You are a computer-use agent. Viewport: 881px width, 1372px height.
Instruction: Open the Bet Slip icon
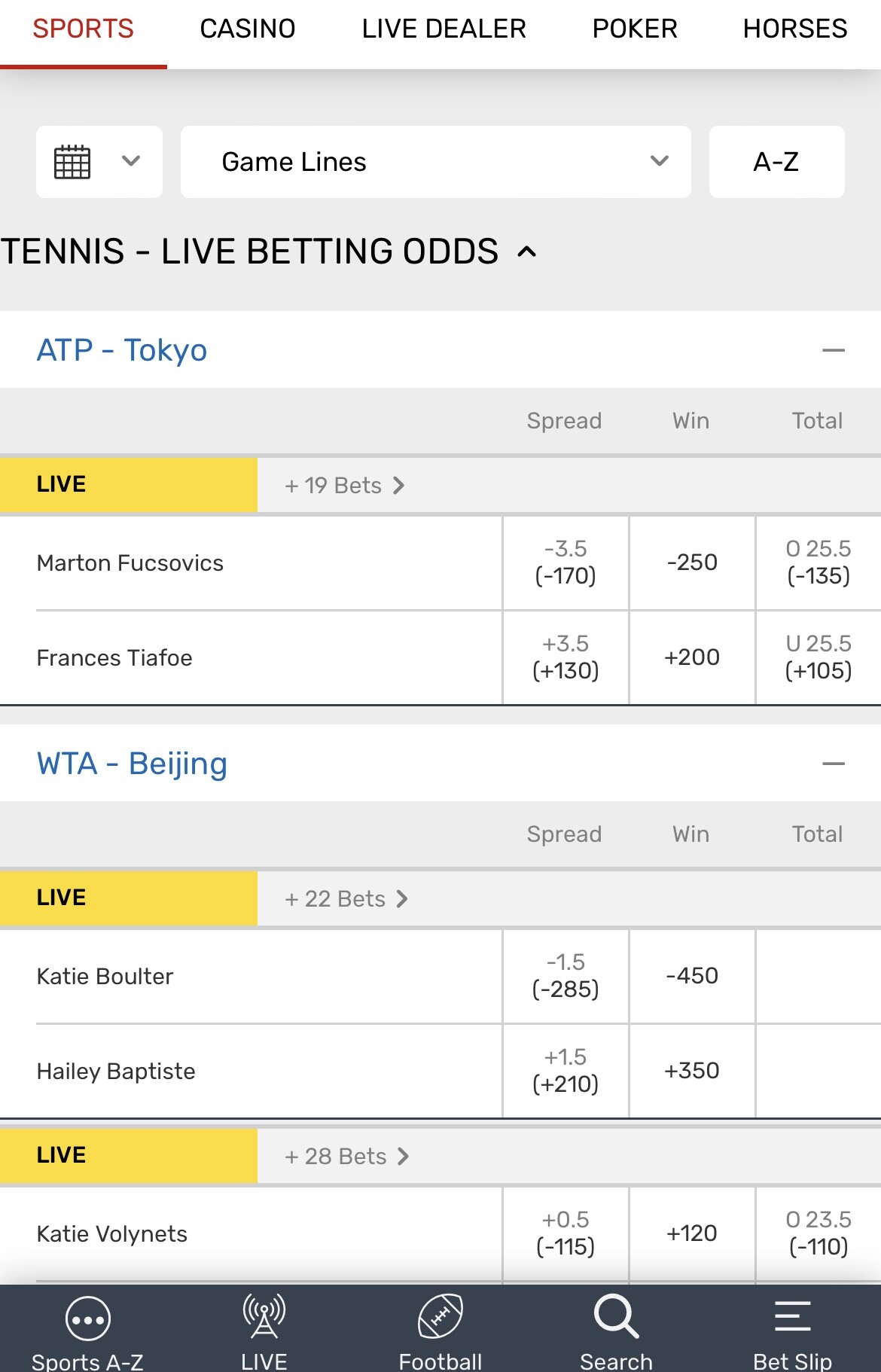[792, 1317]
